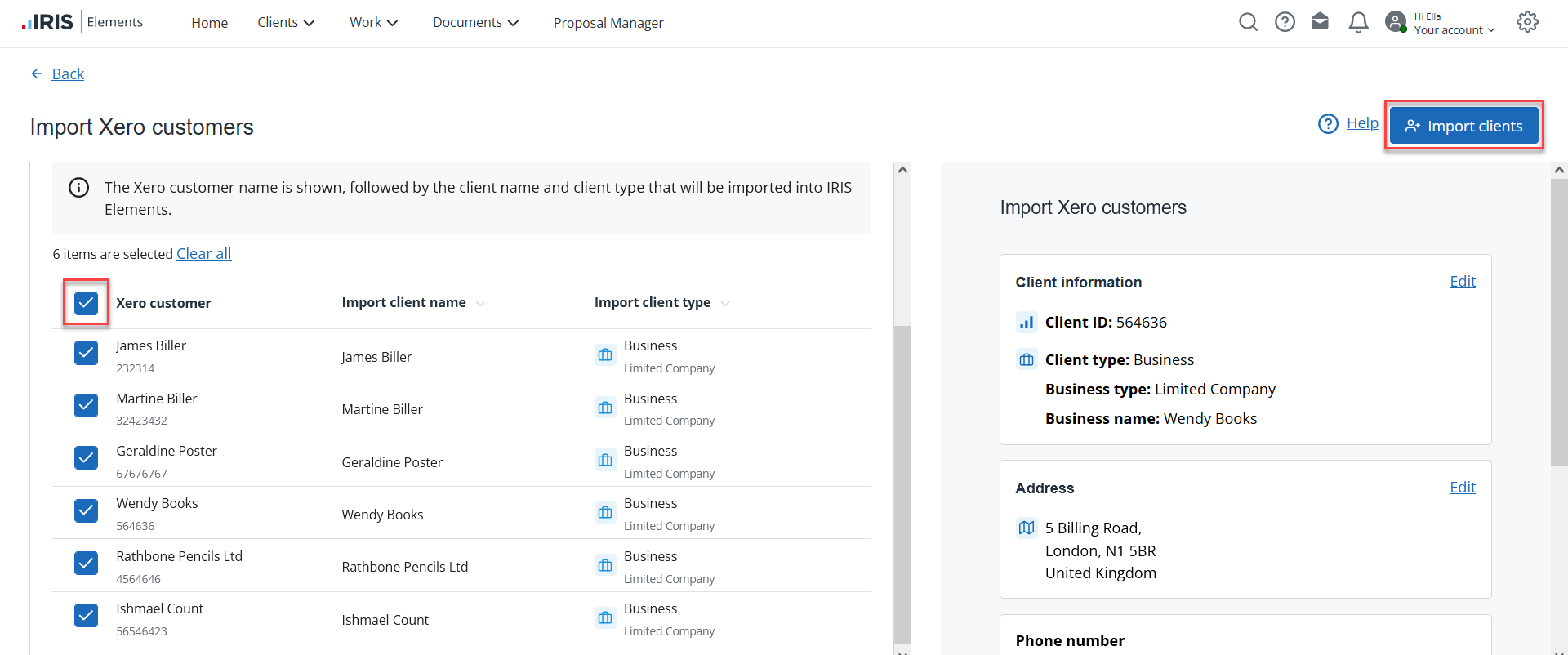This screenshot has width=1568, height=655.
Task: Edit the Address section
Action: pos(1462,488)
